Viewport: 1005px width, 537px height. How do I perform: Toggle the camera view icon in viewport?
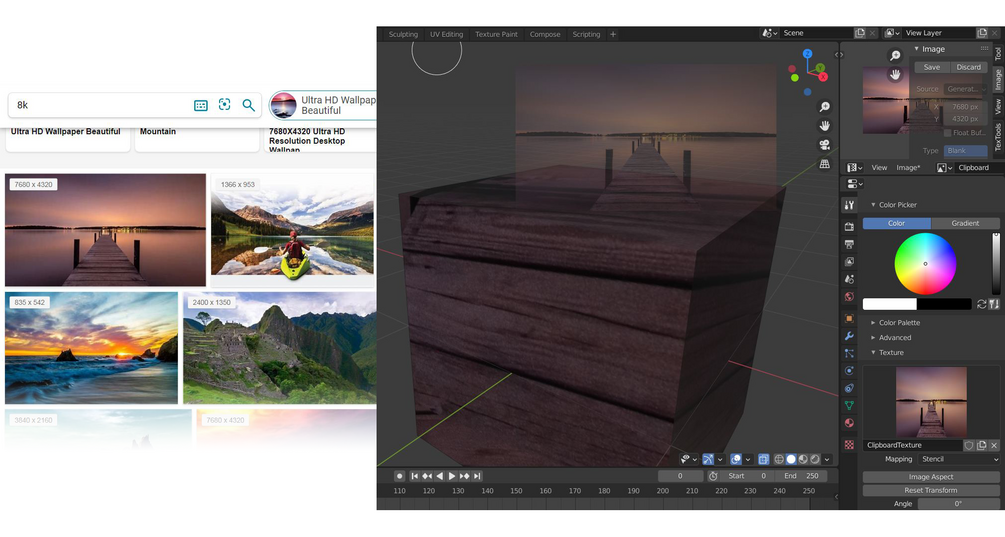(825, 145)
